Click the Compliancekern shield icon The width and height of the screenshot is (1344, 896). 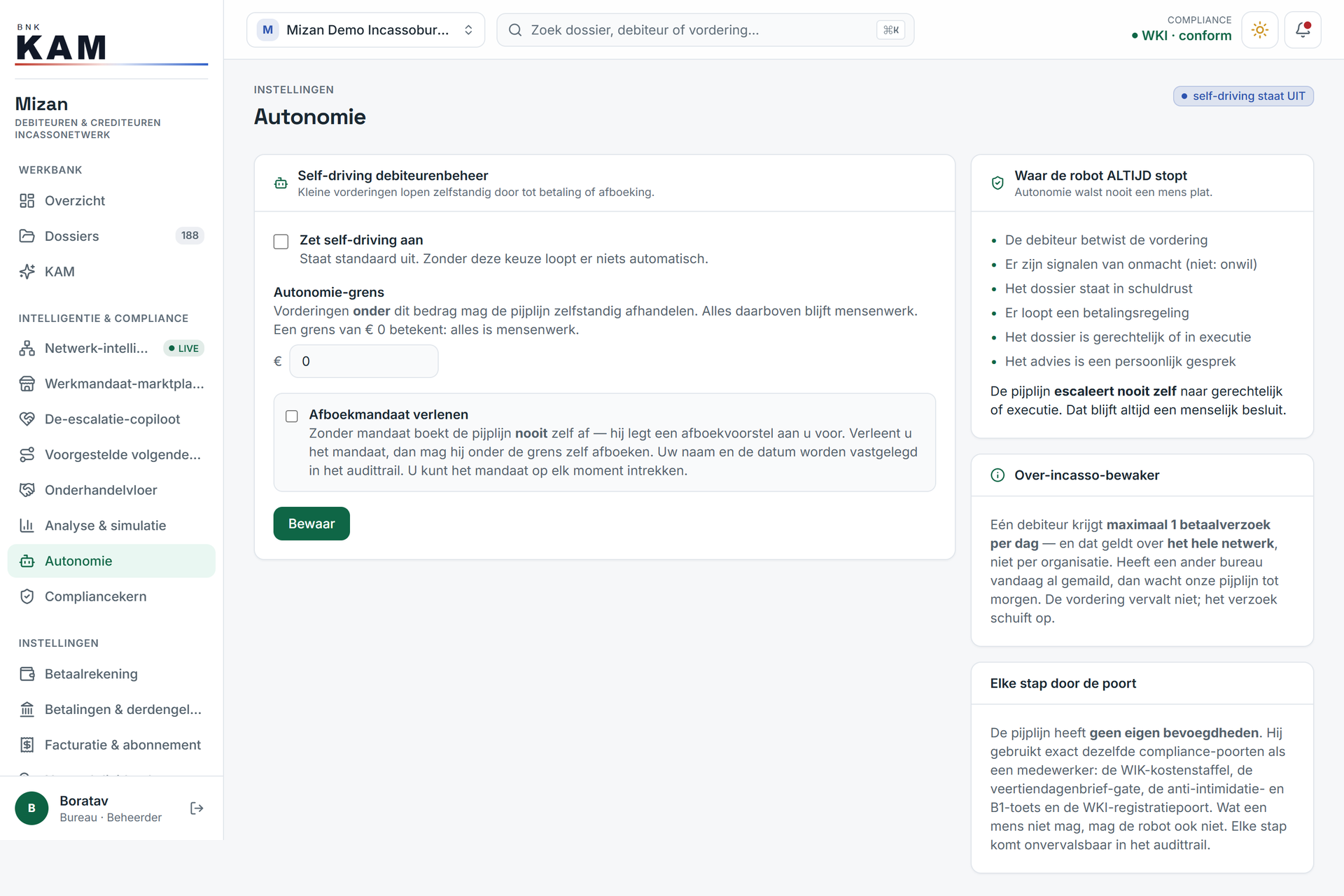coord(27,596)
